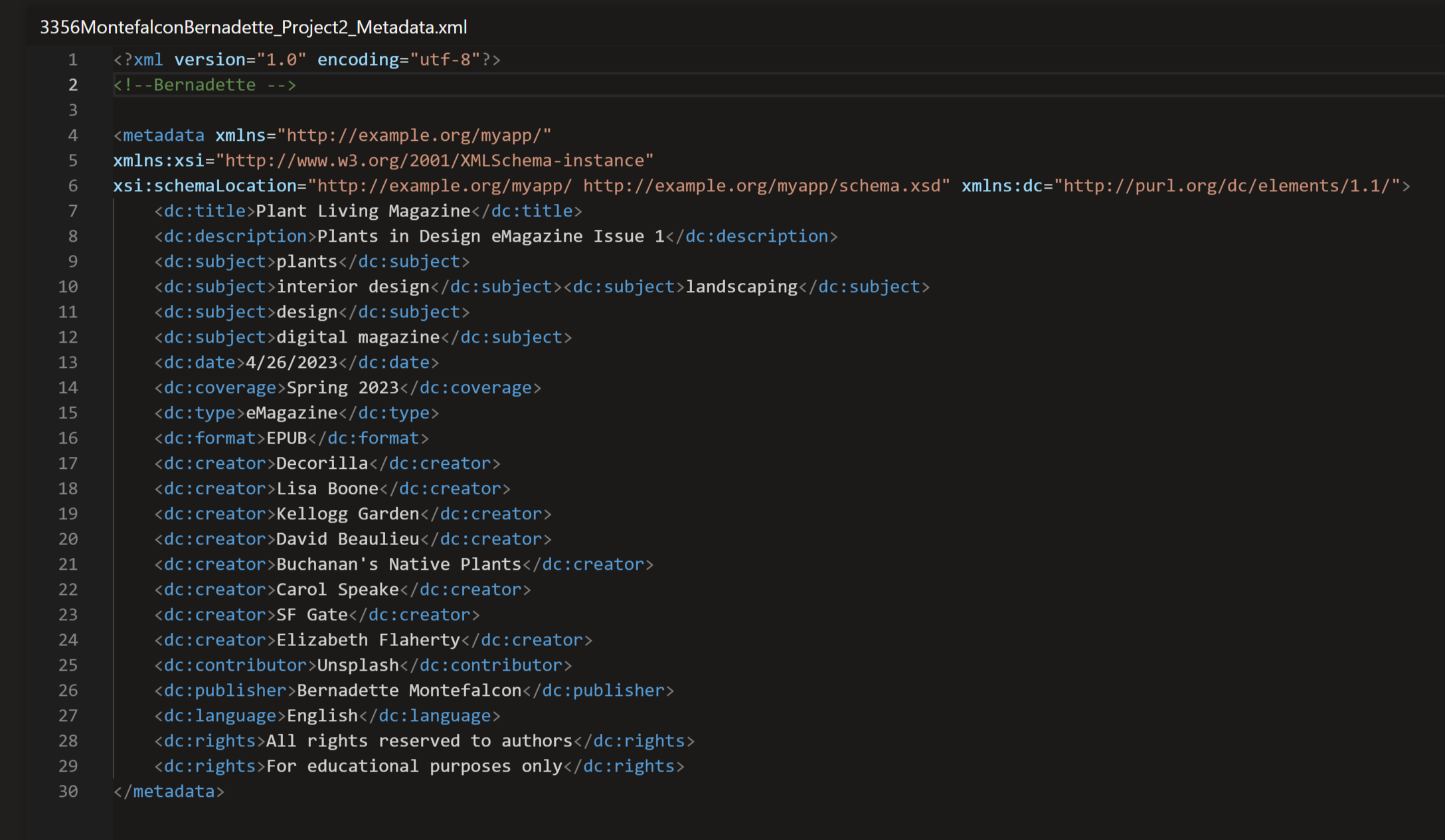1445x840 pixels.
Task: Click the xsi:schemaLocation attribute name
Action: tap(205, 186)
